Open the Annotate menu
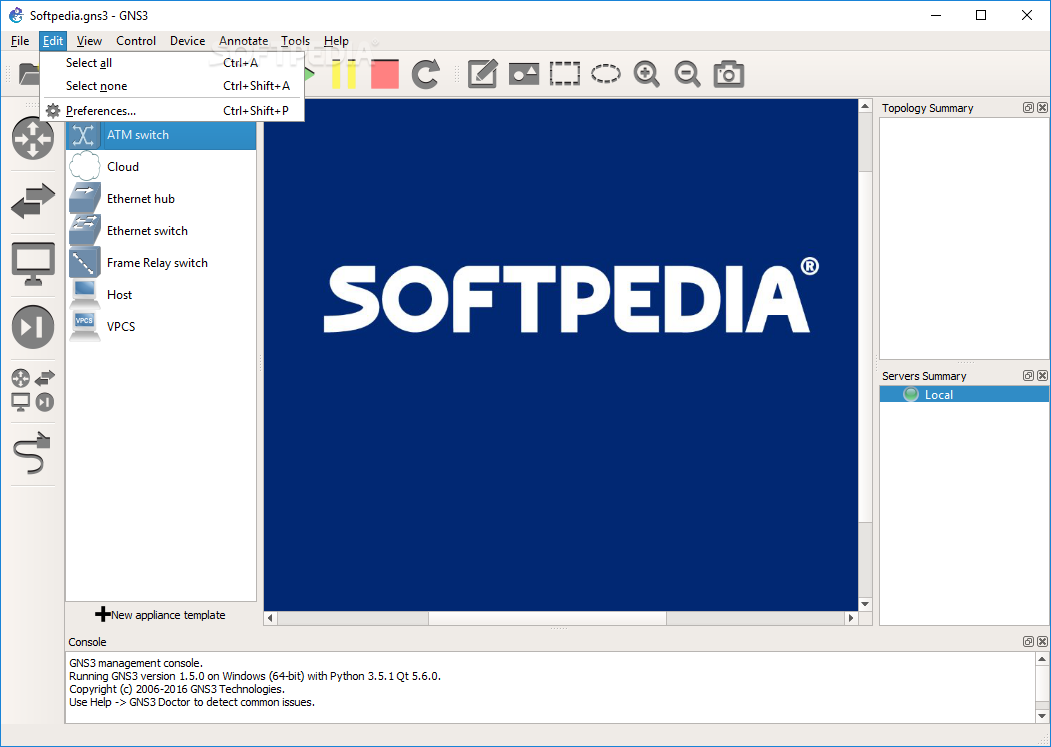 coord(243,41)
